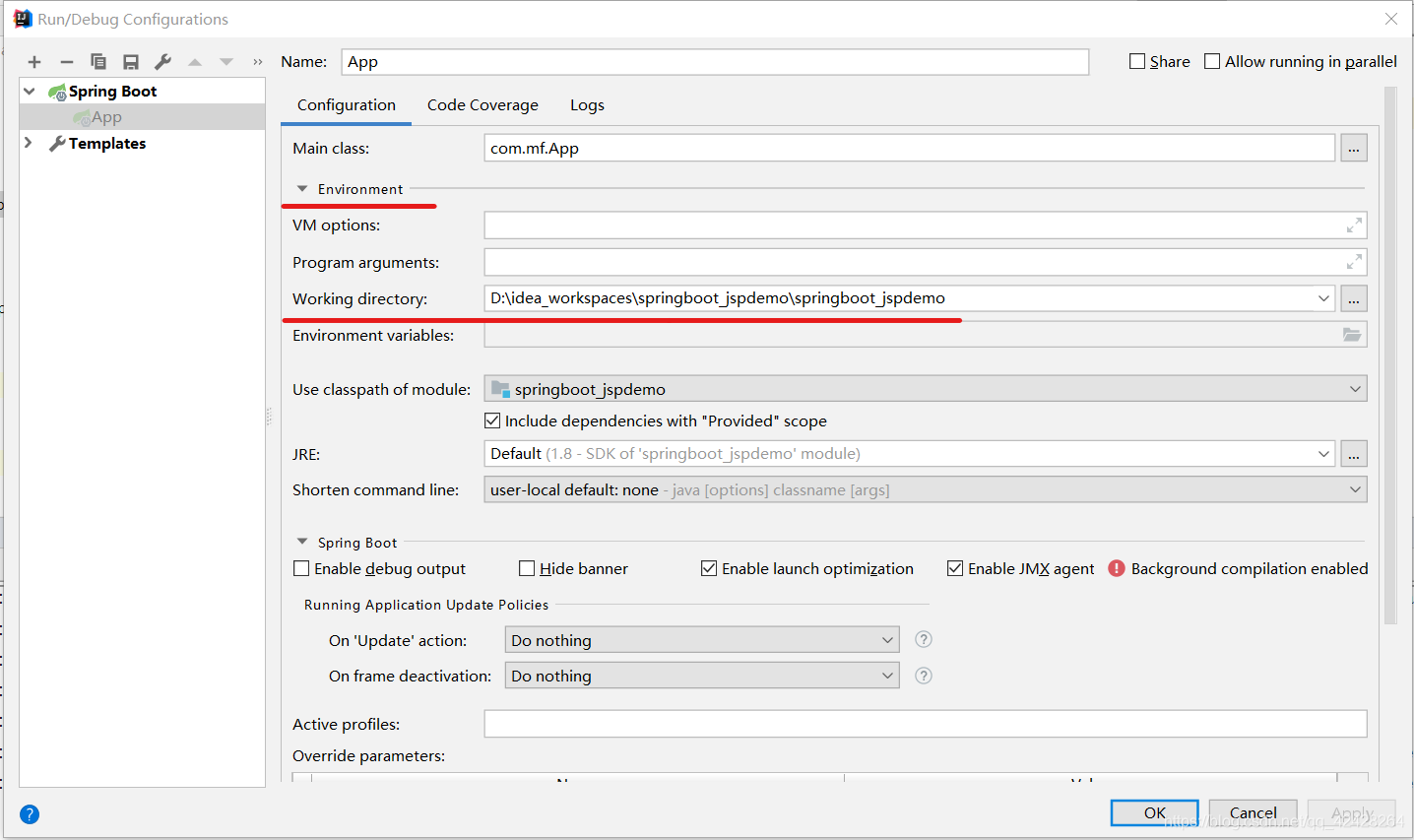
Task: Expand the VM options field editor
Action: (1354, 226)
